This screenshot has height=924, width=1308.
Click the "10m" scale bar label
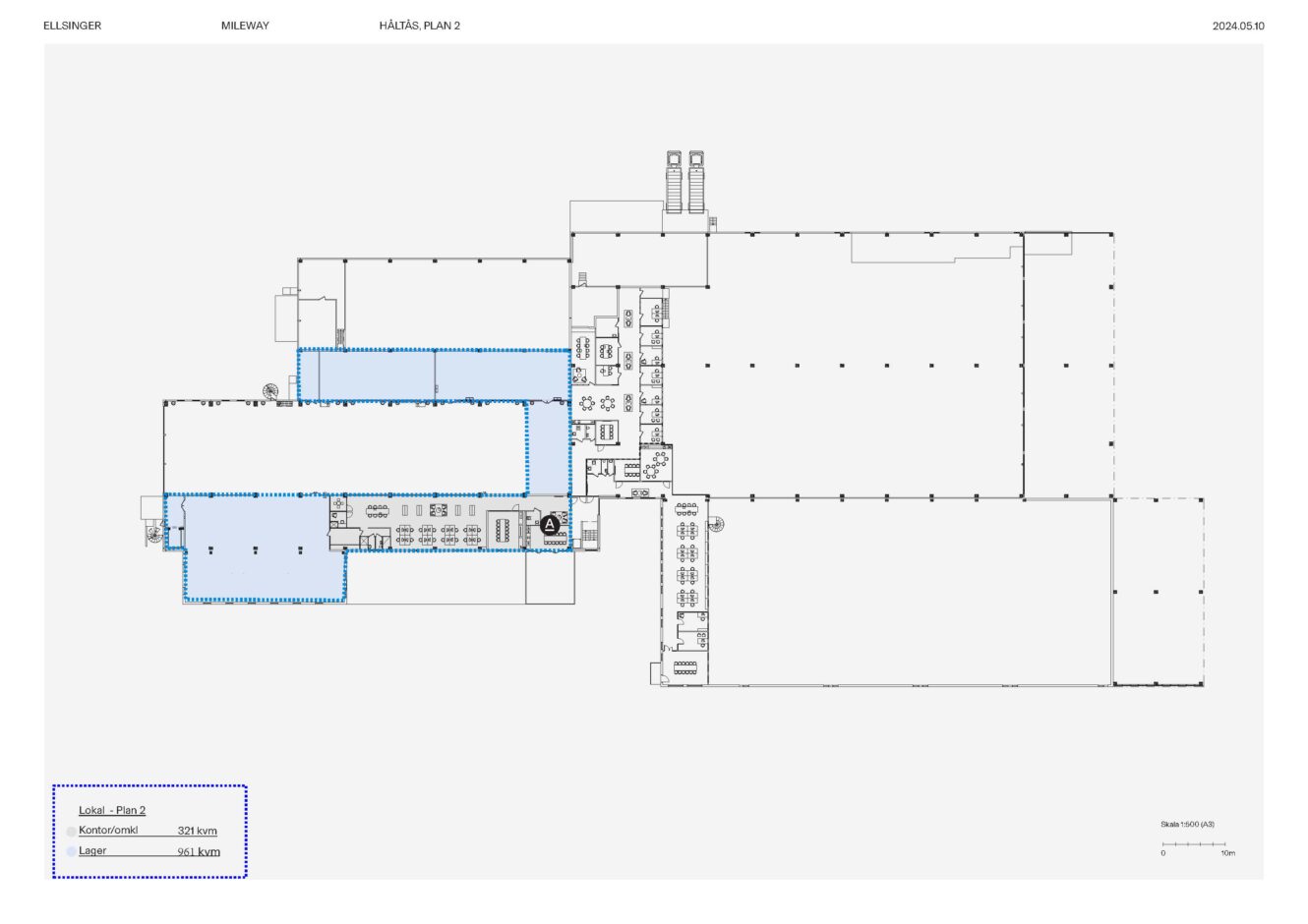[1228, 853]
